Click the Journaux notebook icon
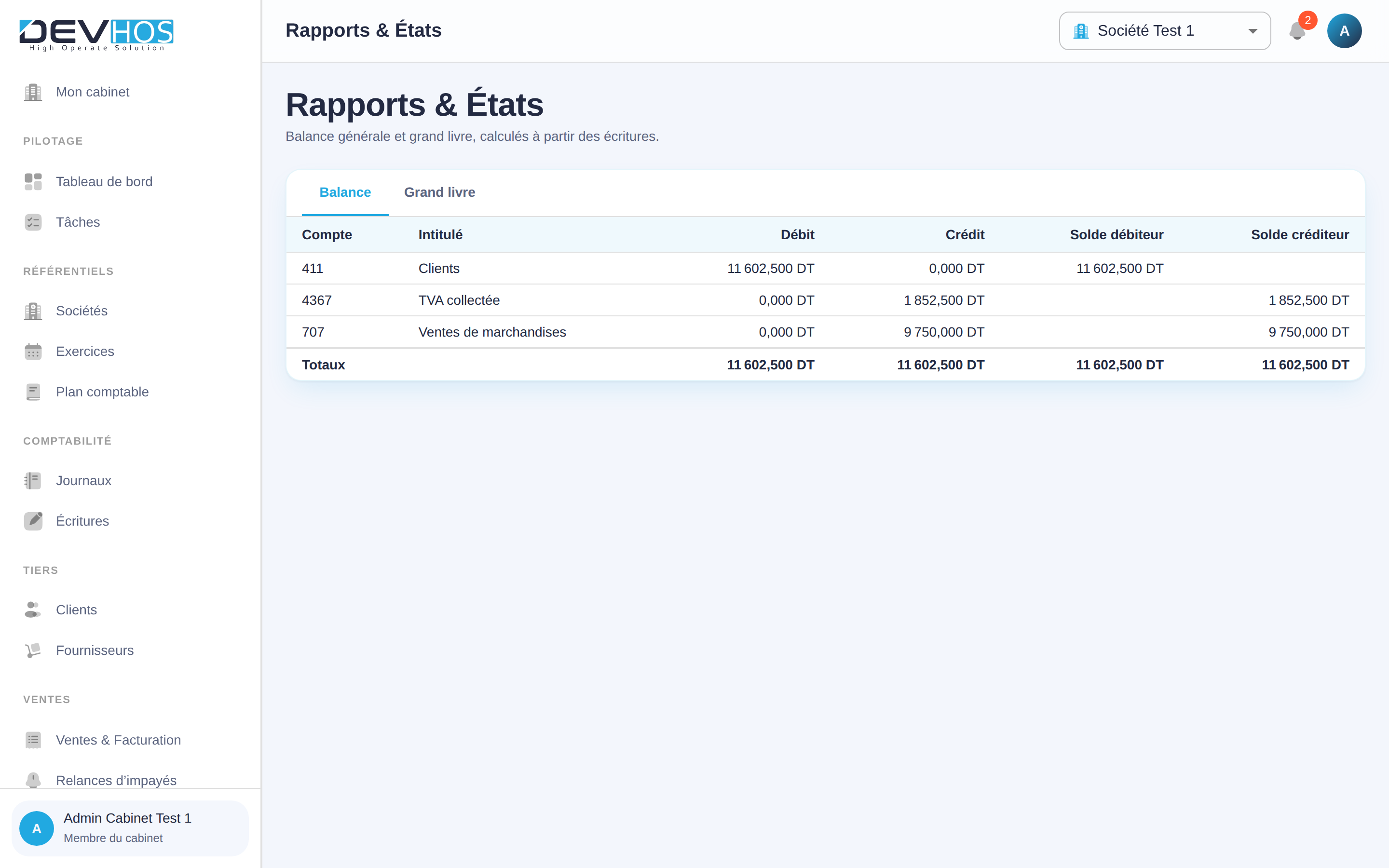The width and height of the screenshot is (1389, 868). (x=33, y=480)
